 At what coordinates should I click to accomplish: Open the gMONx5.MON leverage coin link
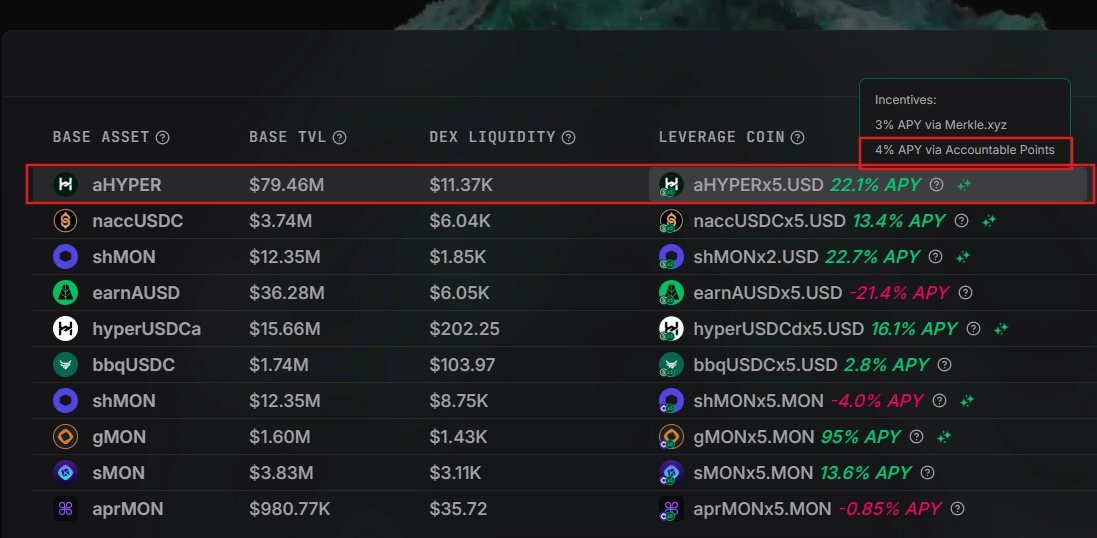tap(753, 437)
